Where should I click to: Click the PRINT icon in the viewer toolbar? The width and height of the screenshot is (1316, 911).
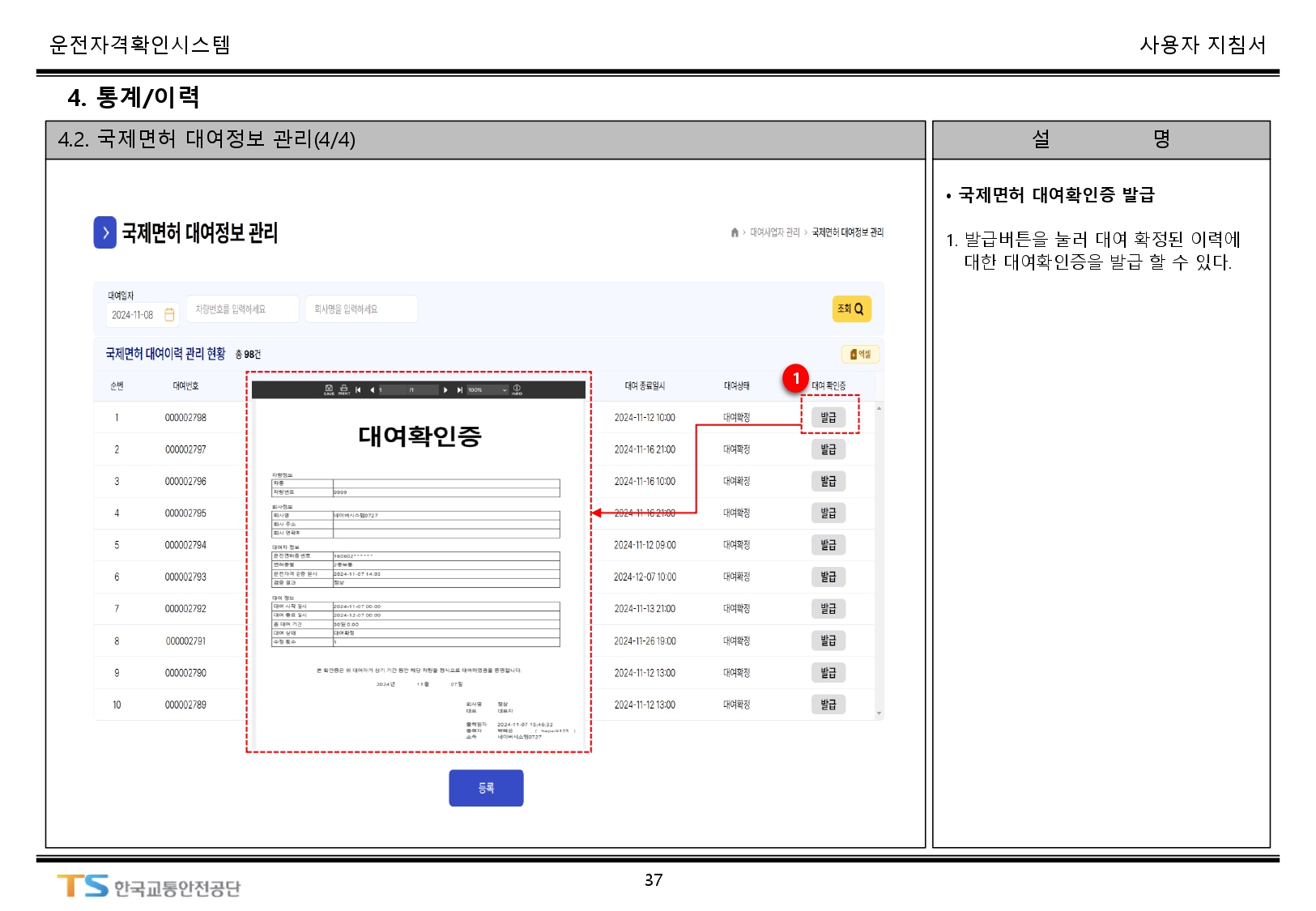[343, 390]
